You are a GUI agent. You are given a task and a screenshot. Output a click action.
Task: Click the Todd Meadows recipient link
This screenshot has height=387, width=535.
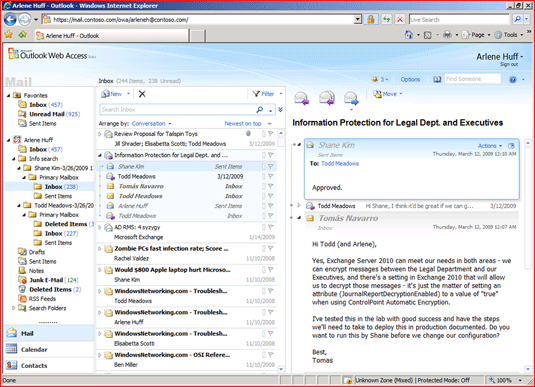tap(340, 163)
